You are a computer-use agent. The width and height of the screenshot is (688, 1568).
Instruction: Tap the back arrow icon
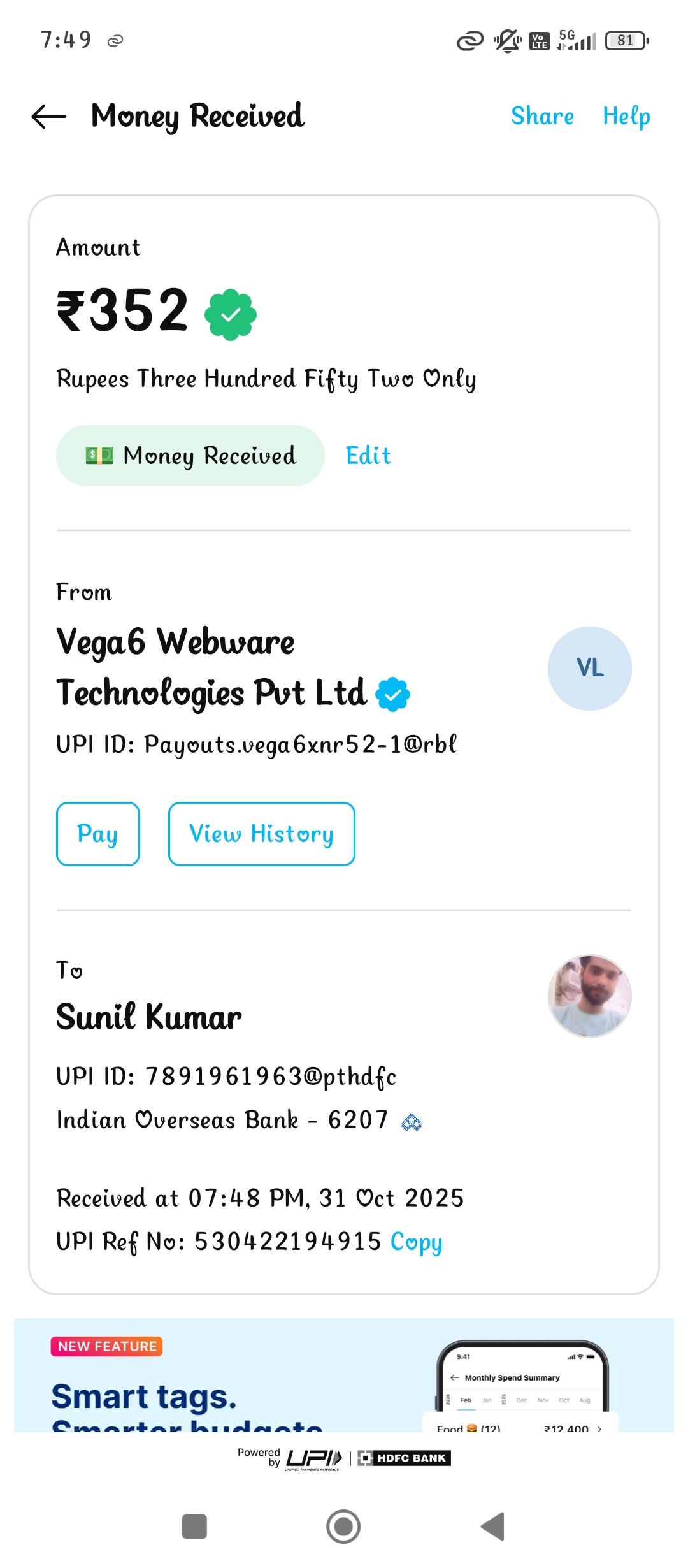click(x=49, y=117)
